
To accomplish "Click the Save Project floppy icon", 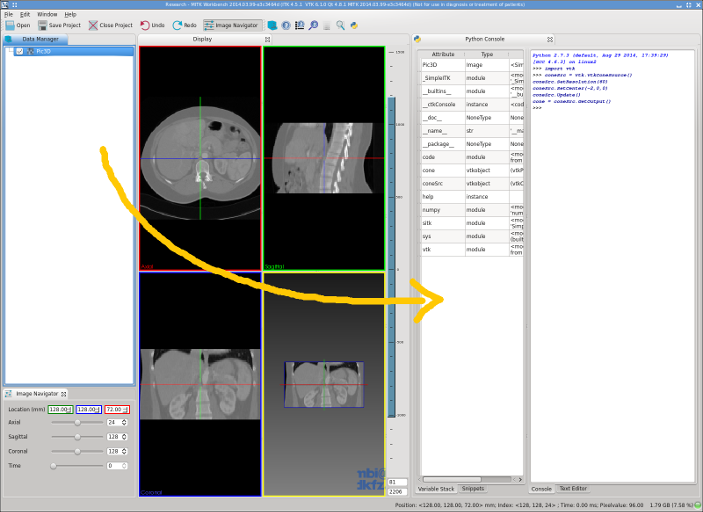I will (42, 25).
